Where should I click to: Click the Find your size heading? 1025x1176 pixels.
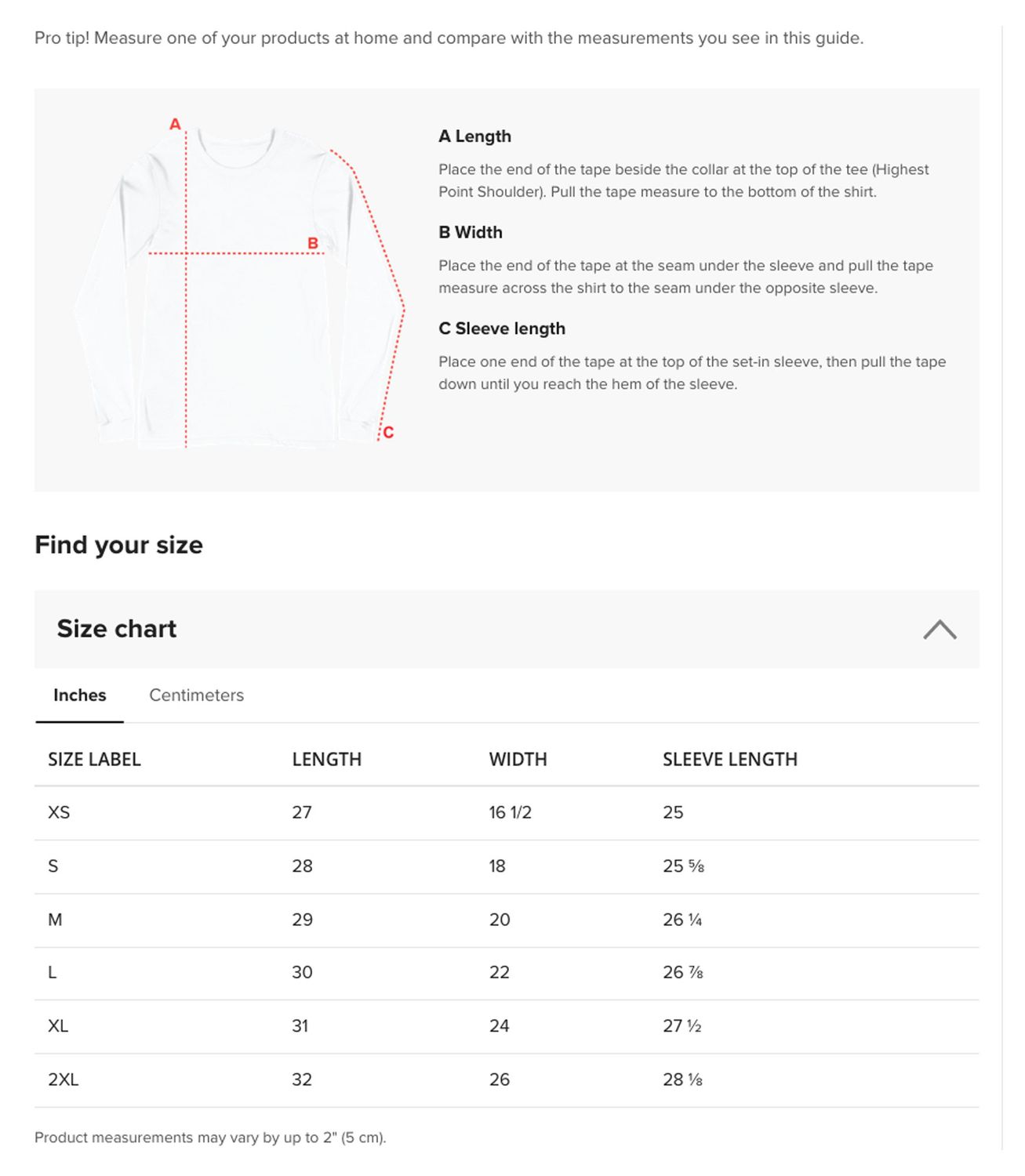(x=118, y=545)
